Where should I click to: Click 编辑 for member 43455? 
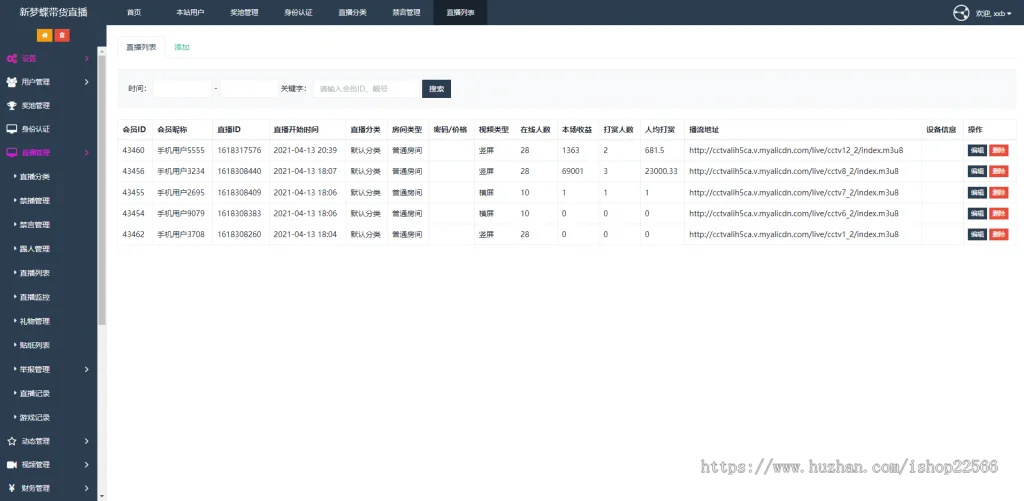[x=977, y=193]
